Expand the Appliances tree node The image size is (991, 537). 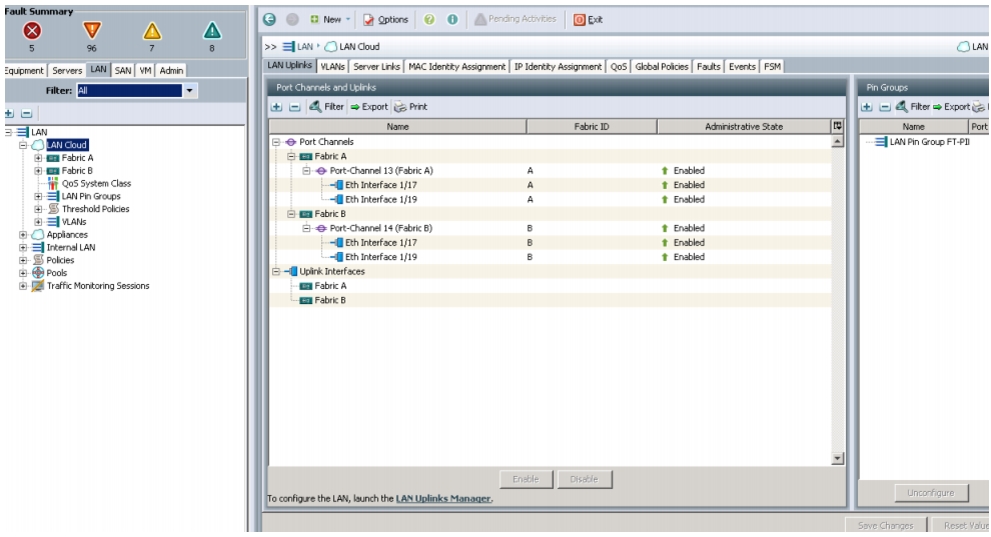point(23,235)
